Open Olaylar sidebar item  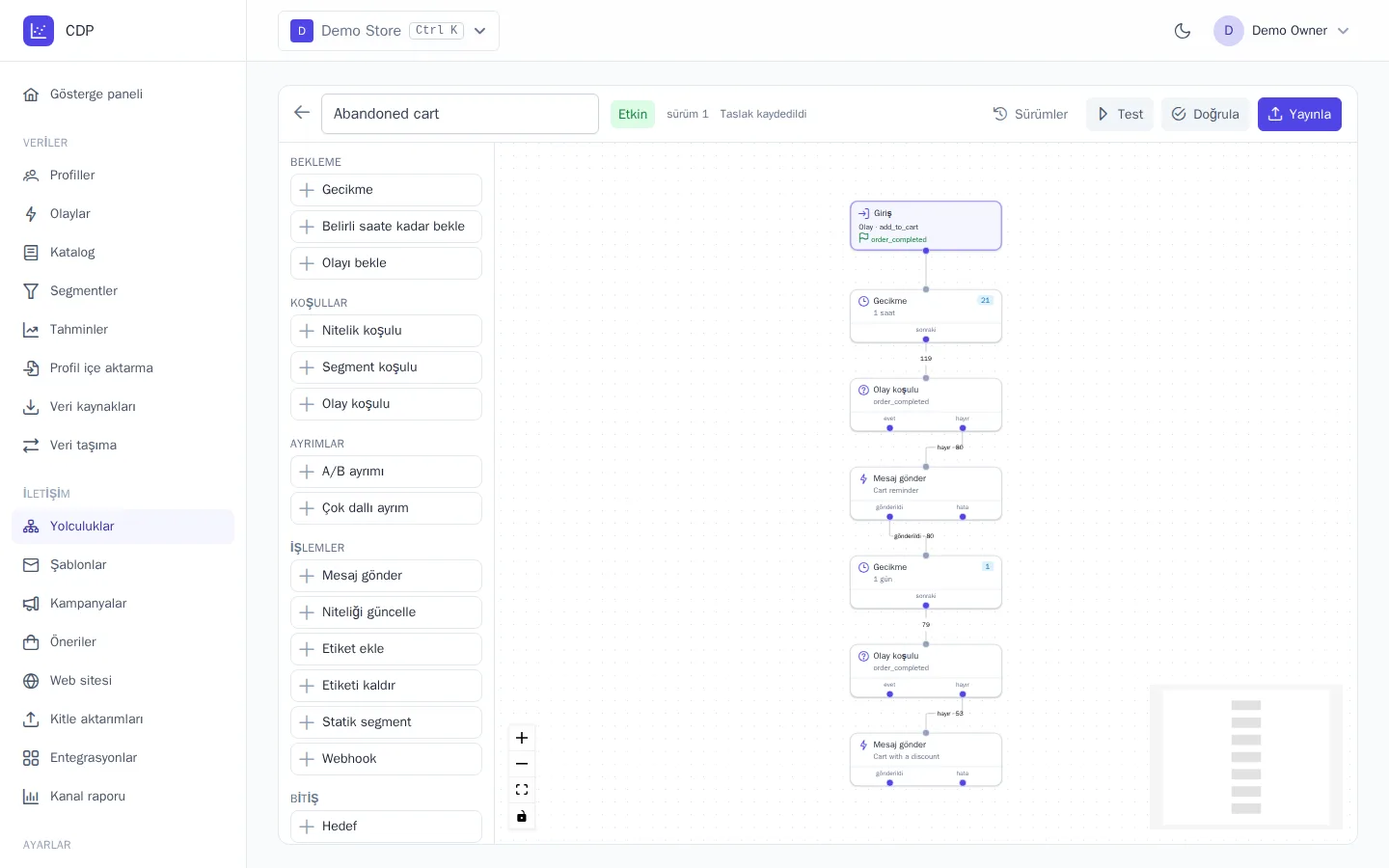point(123,214)
